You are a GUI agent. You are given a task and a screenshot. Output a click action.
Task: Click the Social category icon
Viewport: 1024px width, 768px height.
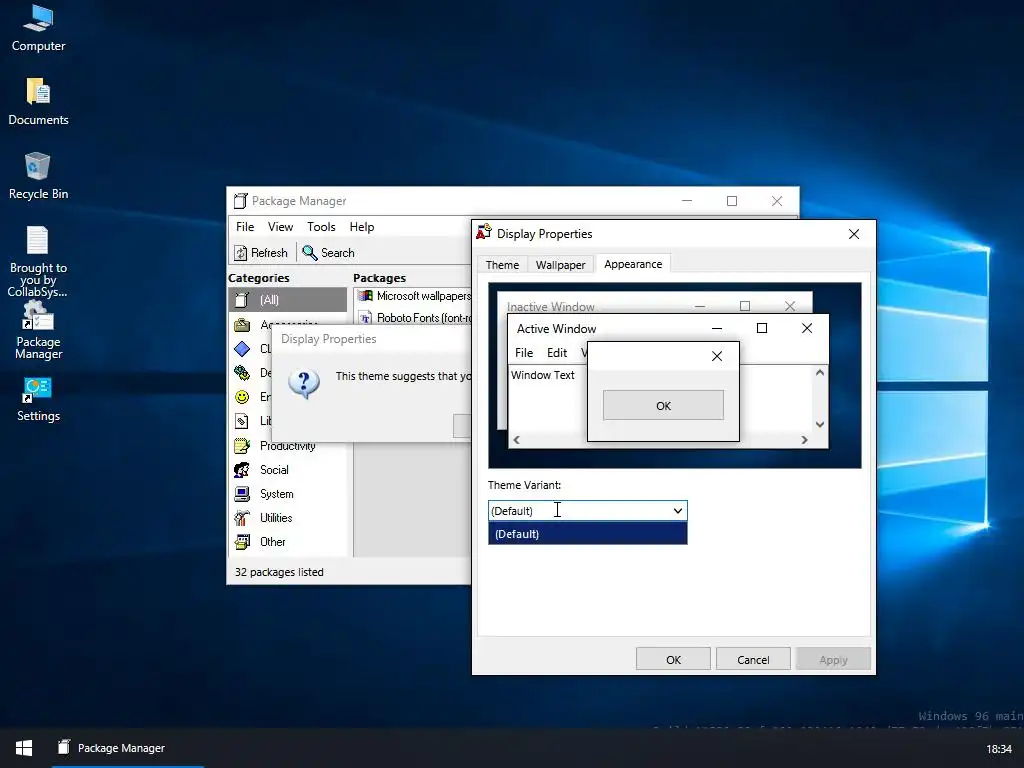click(242, 470)
